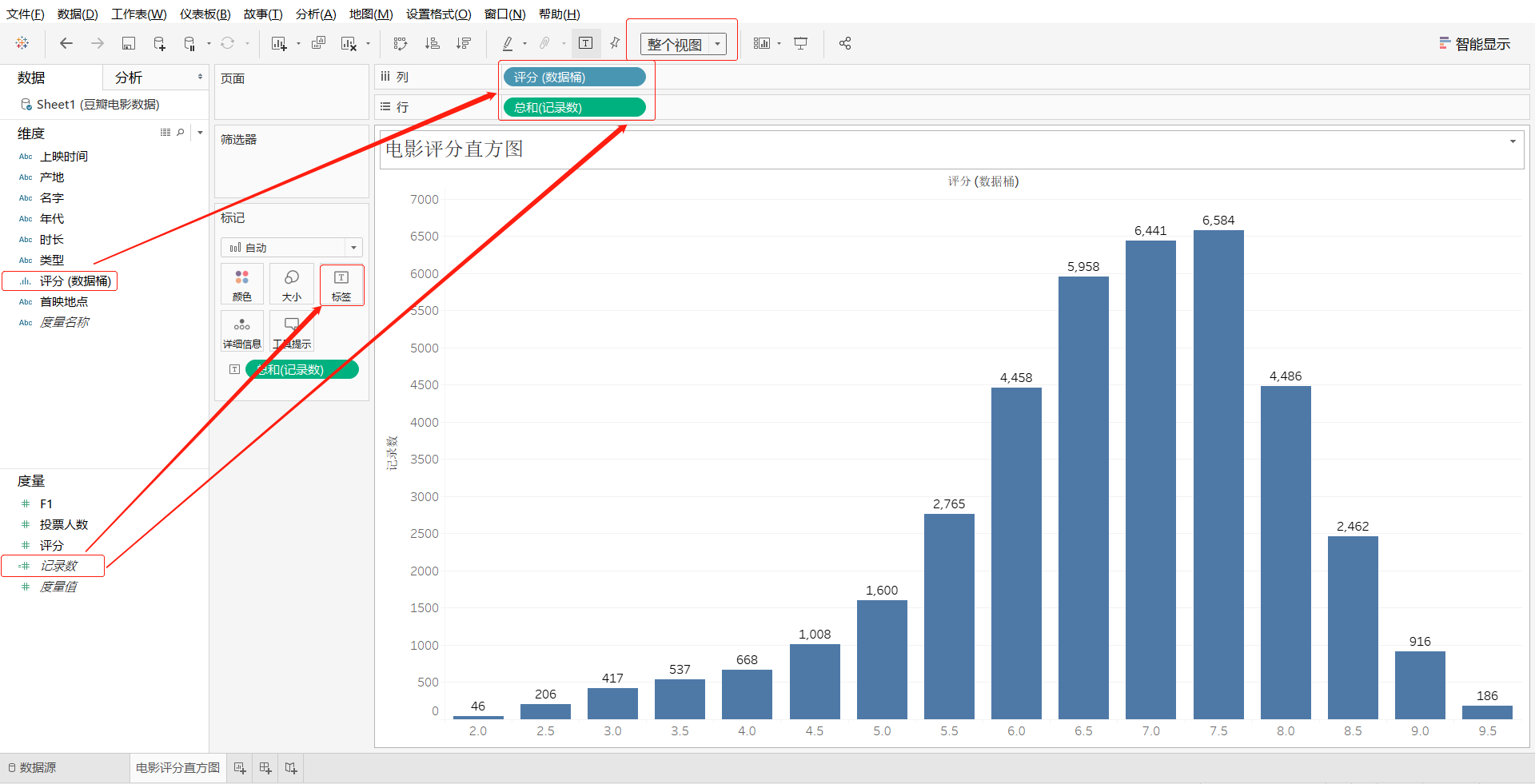Click the Tableau start page logo icon

coord(22,43)
